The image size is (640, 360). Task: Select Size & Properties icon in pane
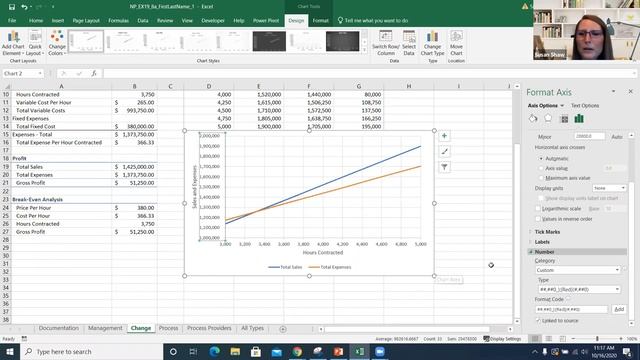(564, 119)
